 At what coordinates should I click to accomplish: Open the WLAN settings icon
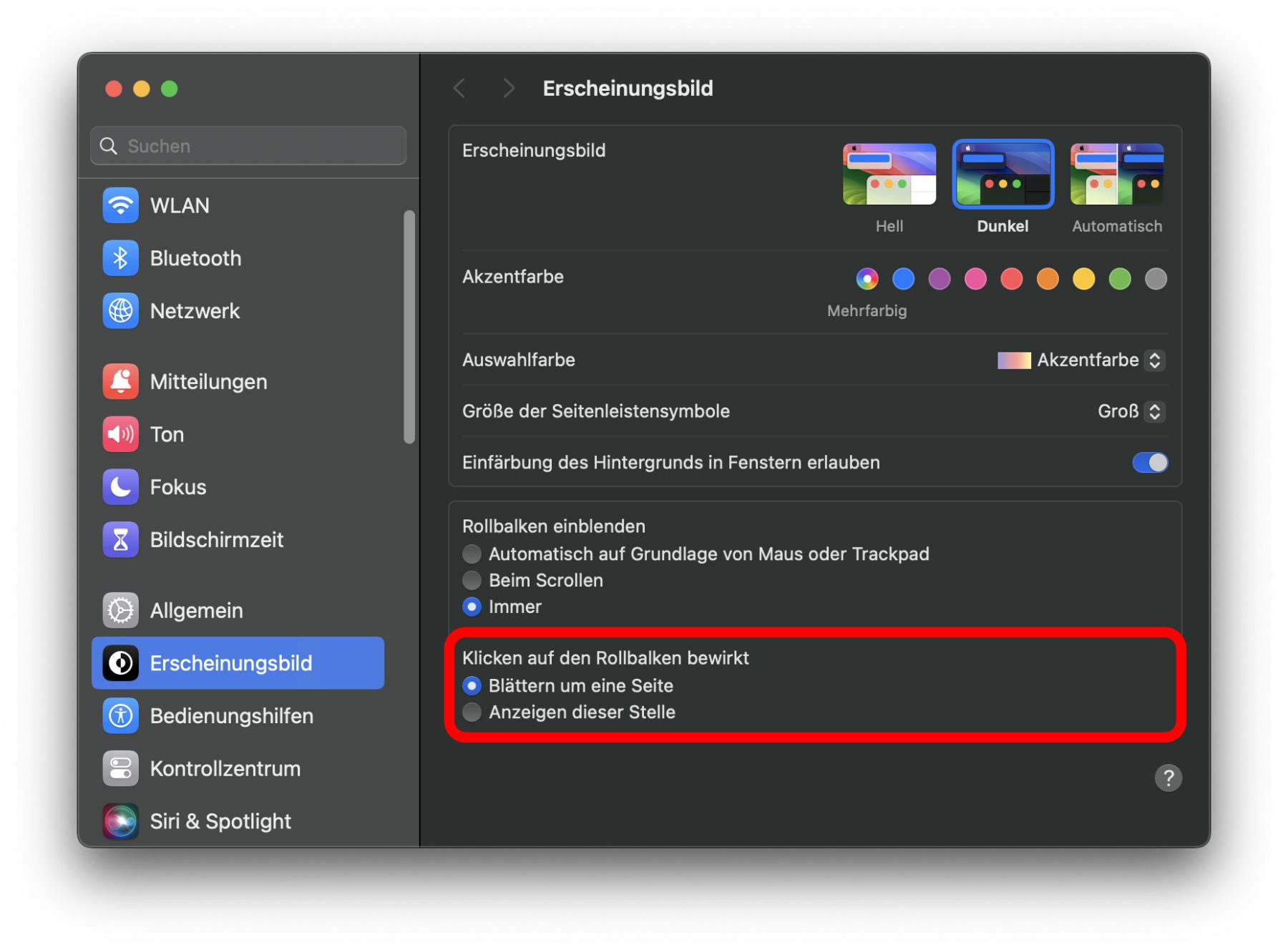pyautogui.click(x=120, y=206)
